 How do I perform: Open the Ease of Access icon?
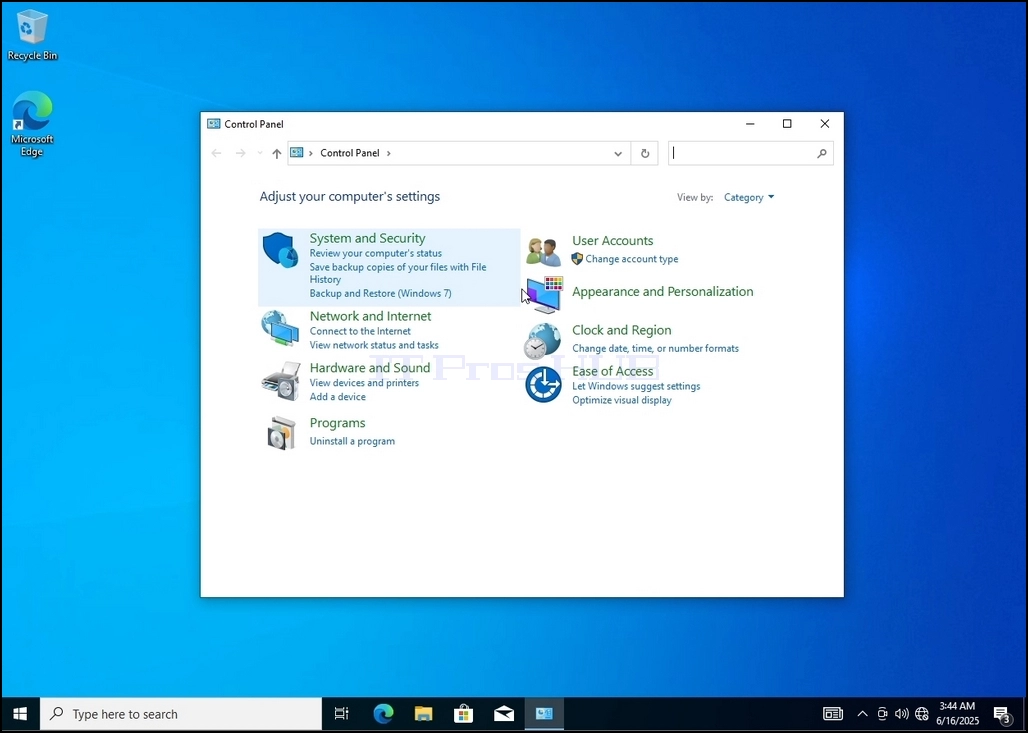tap(544, 384)
